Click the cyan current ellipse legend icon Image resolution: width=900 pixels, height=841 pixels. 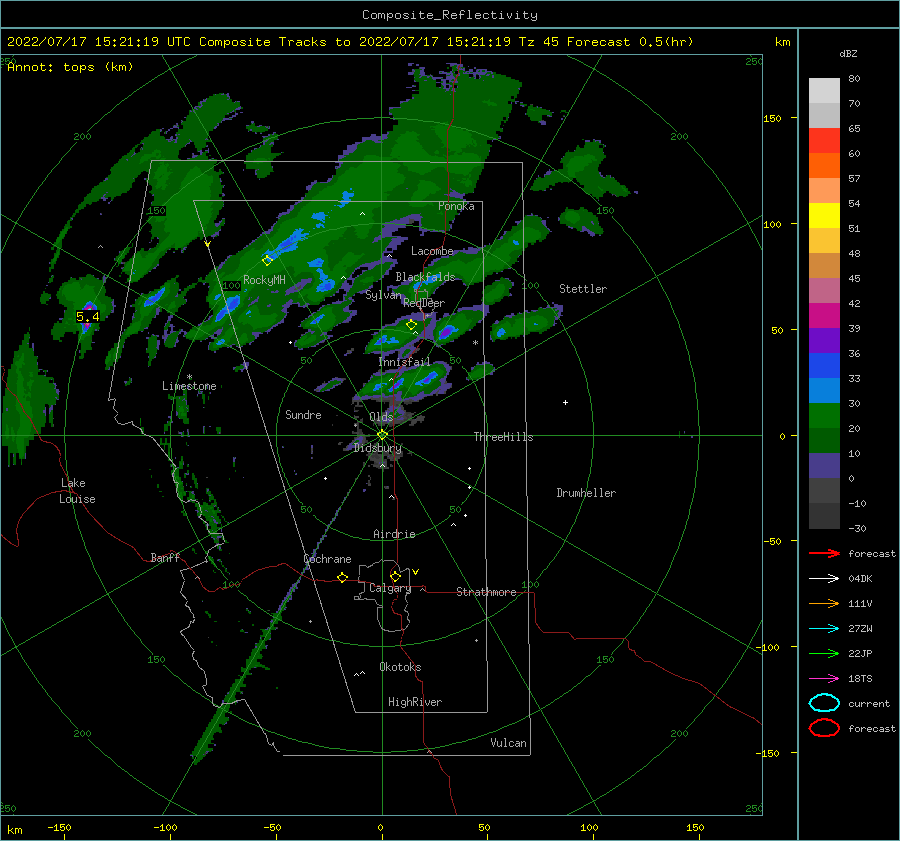[824, 703]
